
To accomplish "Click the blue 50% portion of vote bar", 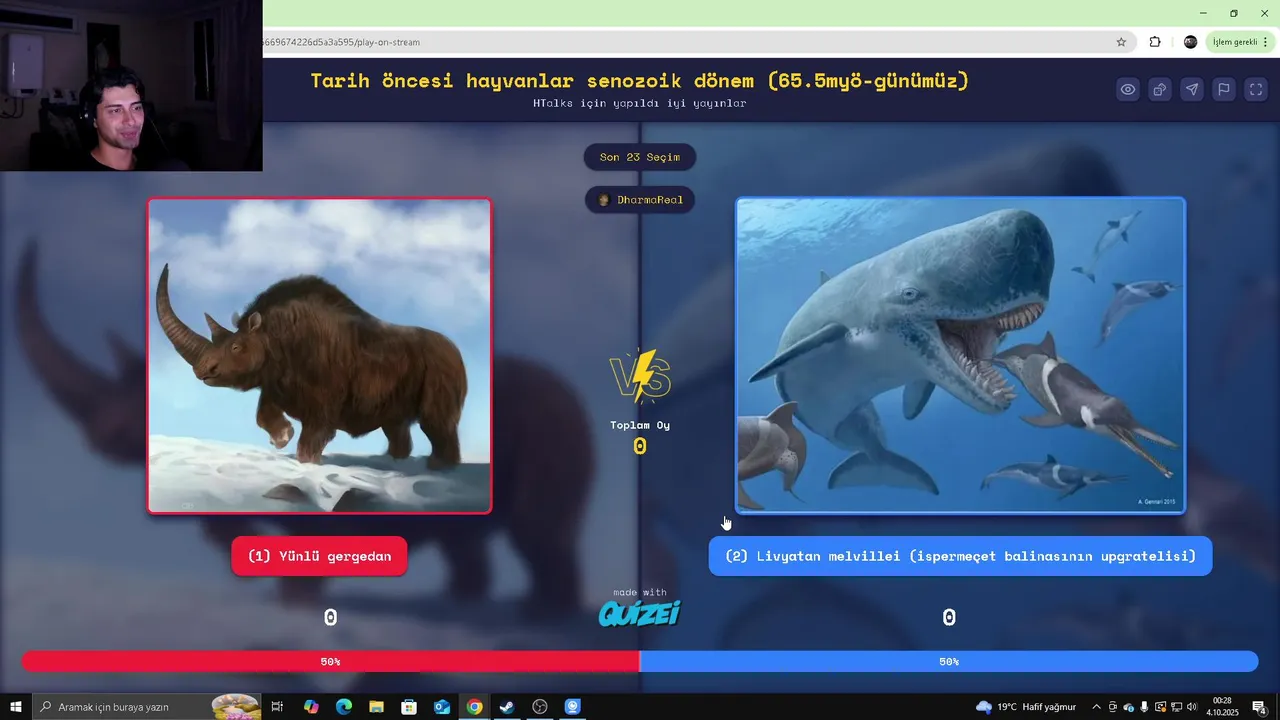I will 949,661.
